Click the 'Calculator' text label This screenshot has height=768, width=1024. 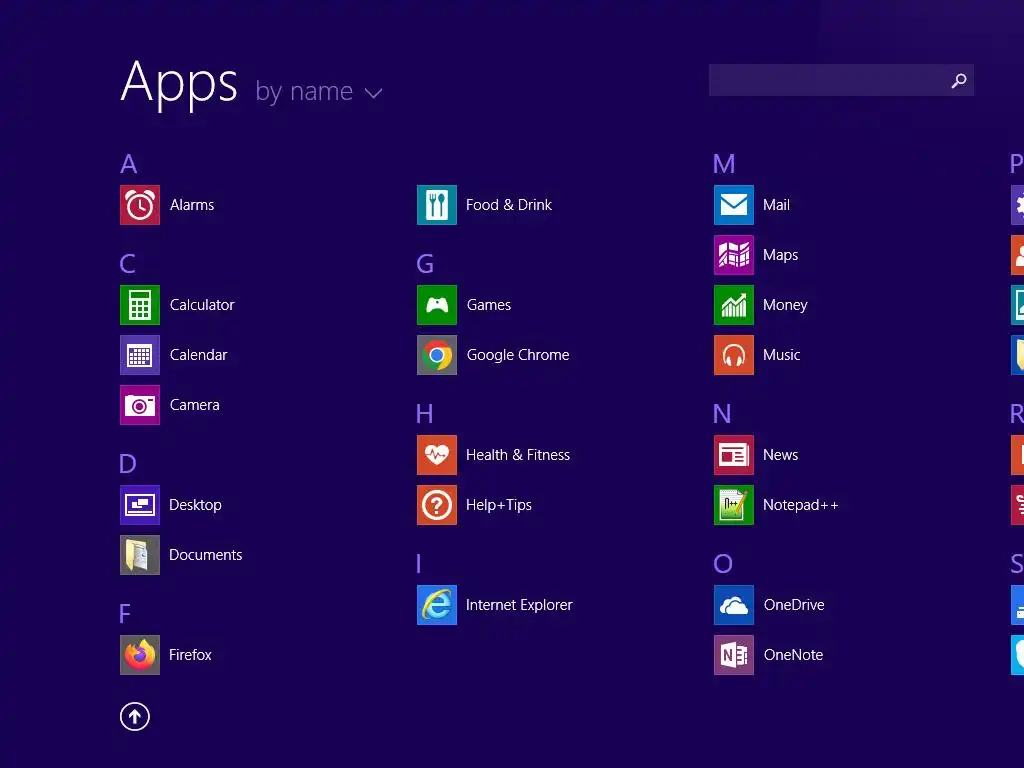coord(202,305)
